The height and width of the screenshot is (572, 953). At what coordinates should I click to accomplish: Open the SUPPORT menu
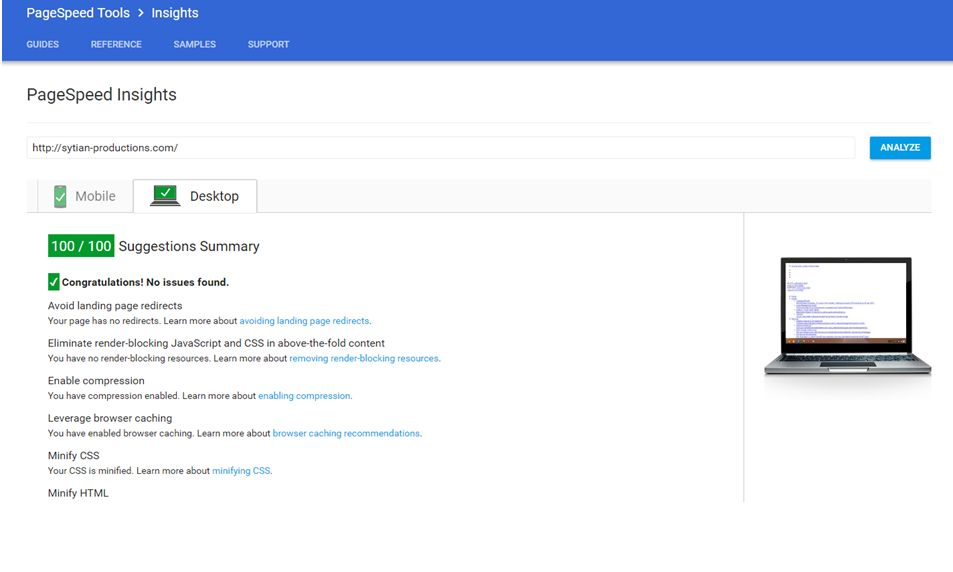click(268, 44)
